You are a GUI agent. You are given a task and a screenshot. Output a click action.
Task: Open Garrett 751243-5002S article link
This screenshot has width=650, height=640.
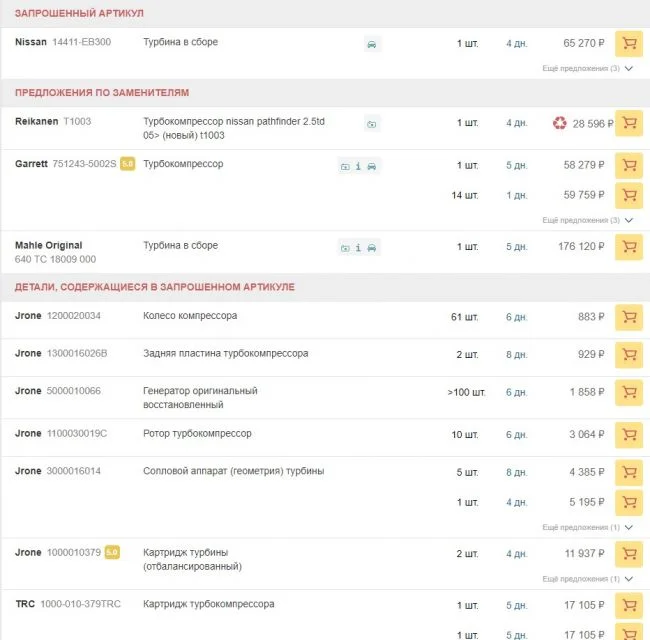pos(84,164)
